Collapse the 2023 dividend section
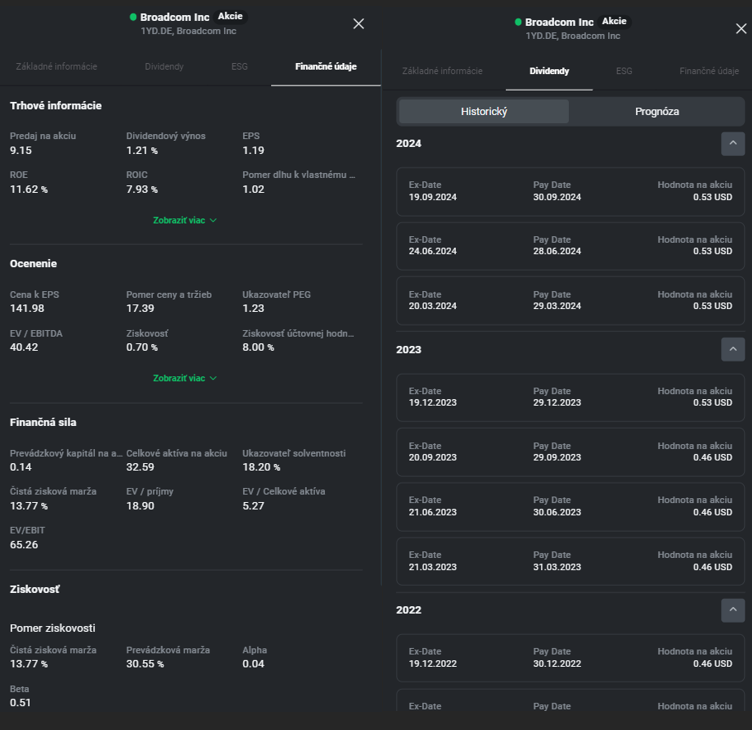The image size is (752, 730). (732, 349)
